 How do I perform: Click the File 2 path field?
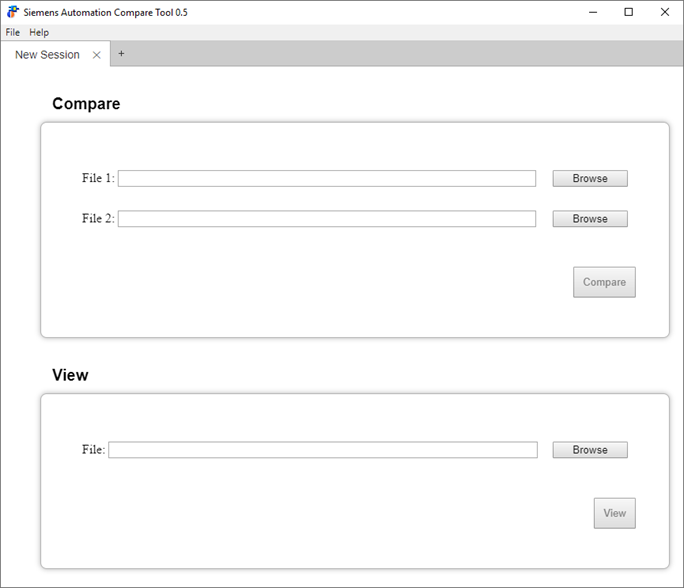327,219
